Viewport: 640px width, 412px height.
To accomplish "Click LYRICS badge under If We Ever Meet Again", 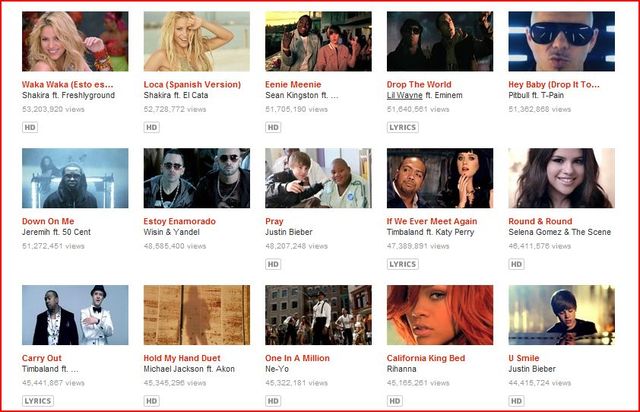I will coord(402,264).
